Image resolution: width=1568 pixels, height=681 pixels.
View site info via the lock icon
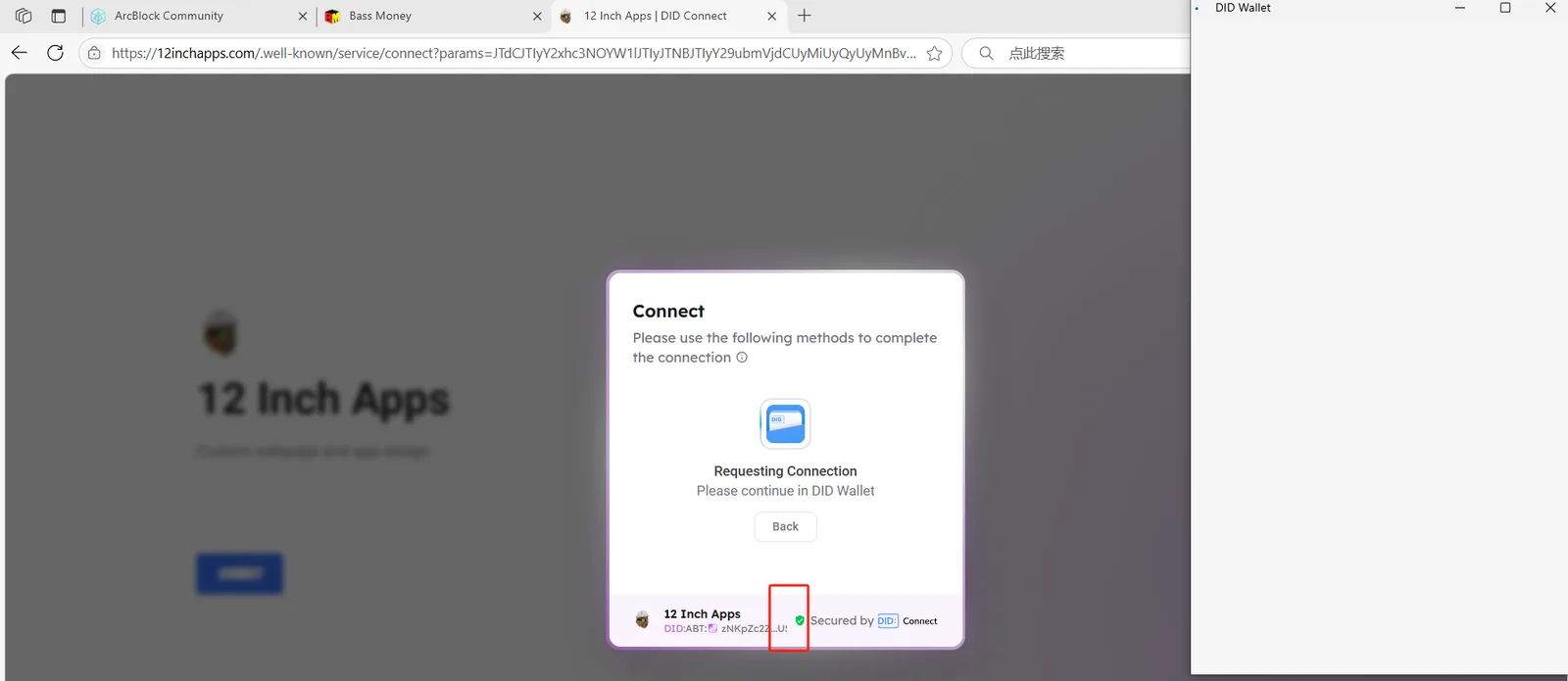pos(94,53)
